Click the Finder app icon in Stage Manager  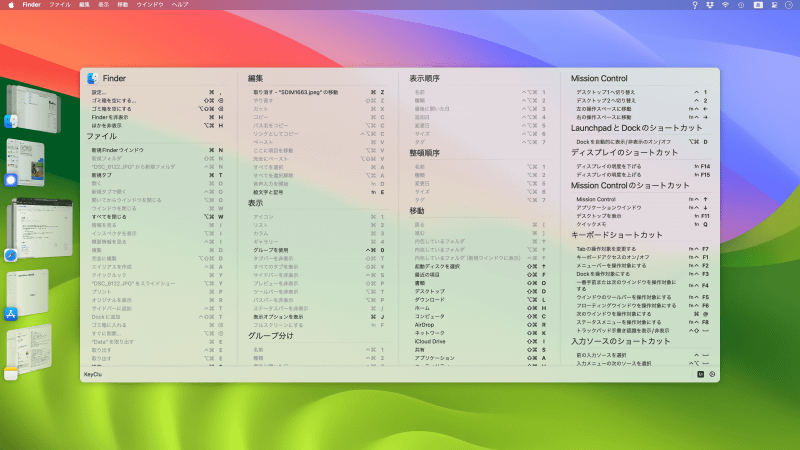coord(11,121)
